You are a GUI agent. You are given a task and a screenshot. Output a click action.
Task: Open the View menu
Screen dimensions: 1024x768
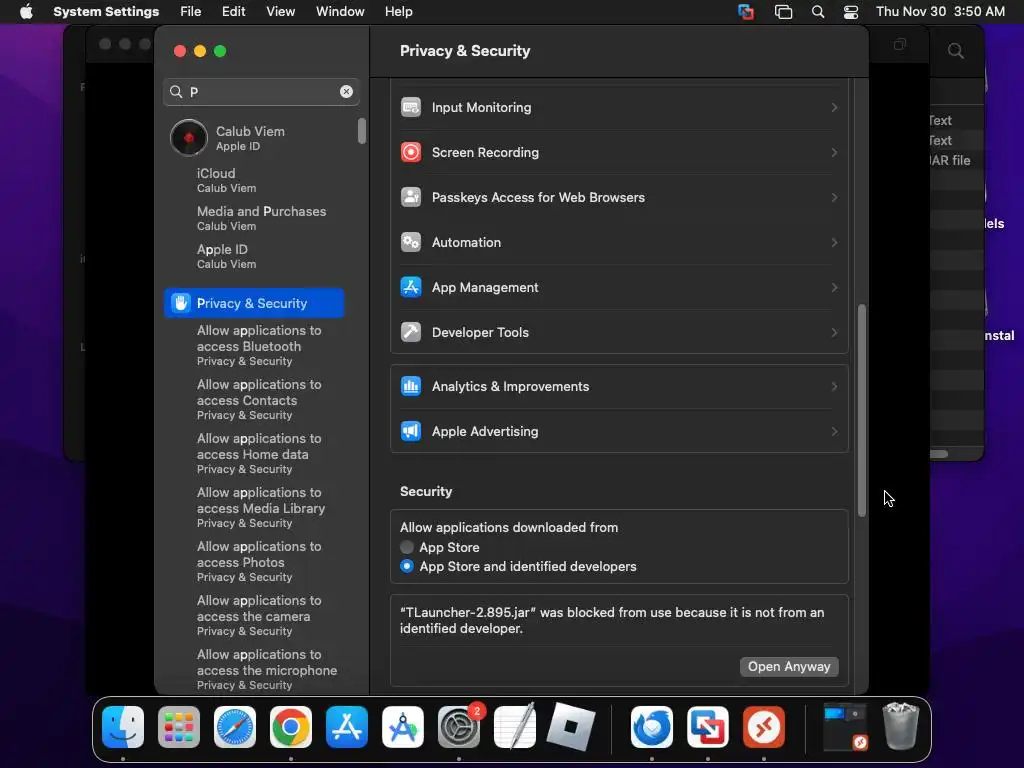[x=280, y=12]
